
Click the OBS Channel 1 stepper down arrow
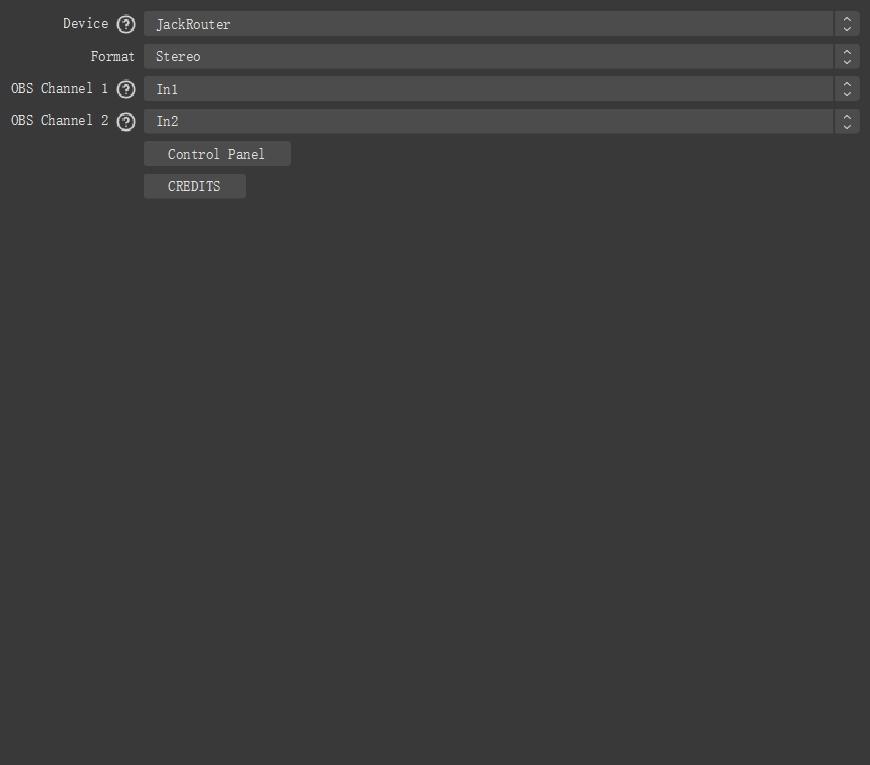pyautogui.click(x=847, y=94)
